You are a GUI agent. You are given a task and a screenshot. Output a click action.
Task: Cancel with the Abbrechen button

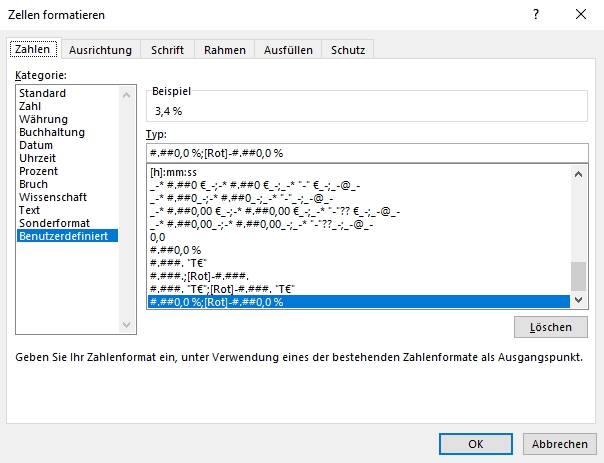[x=560, y=444]
